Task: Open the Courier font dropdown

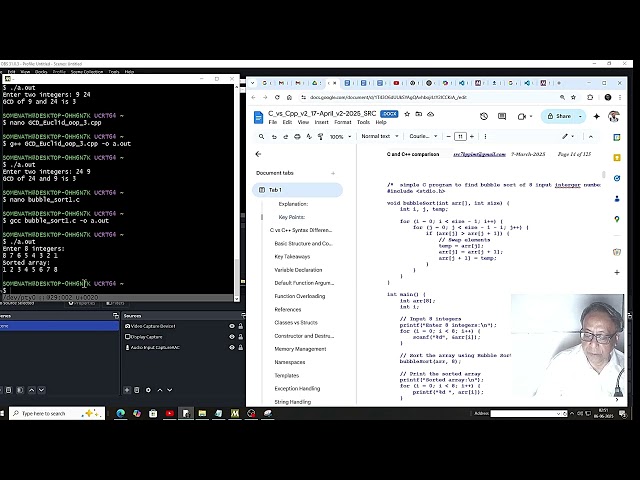Action: 423,136
